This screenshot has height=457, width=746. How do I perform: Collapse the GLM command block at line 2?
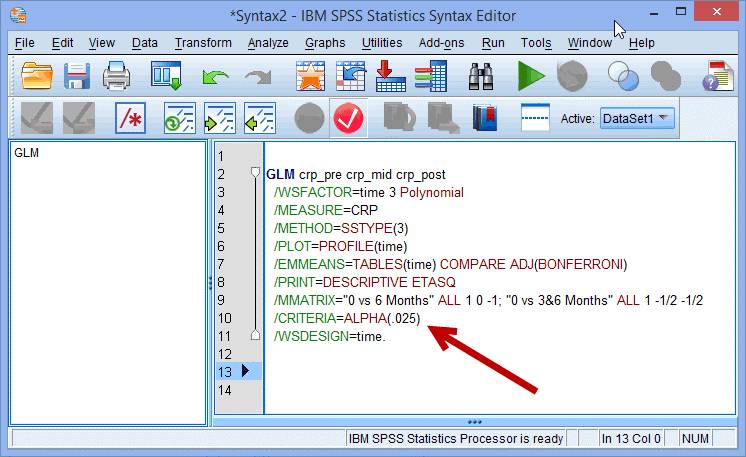(x=255, y=173)
